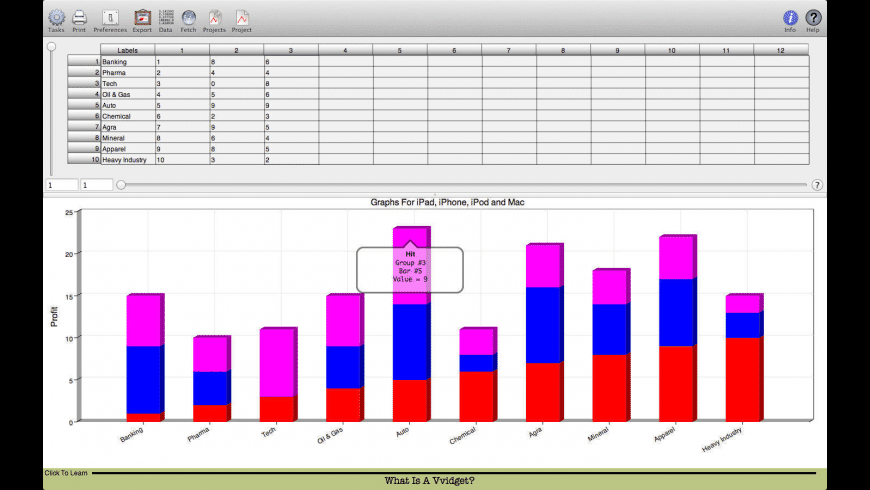This screenshot has height=490, width=870.
Task: Open the blue Info icon
Action: point(790,18)
